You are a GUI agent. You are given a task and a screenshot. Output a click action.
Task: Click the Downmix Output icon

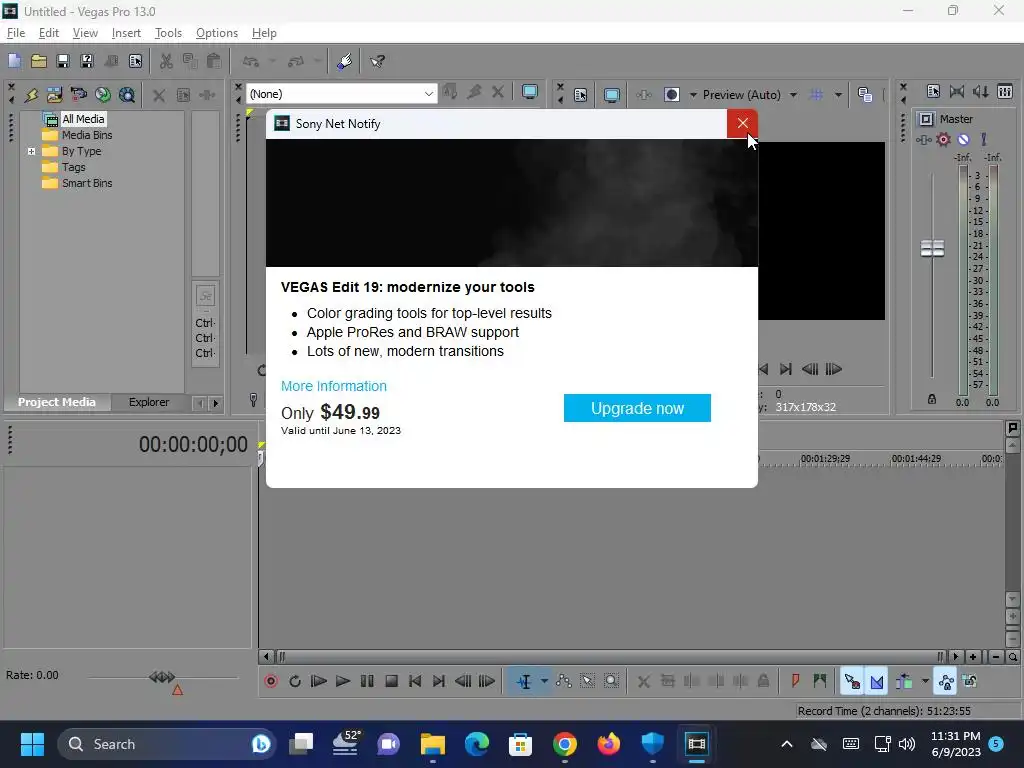pyautogui.click(x=957, y=91)
